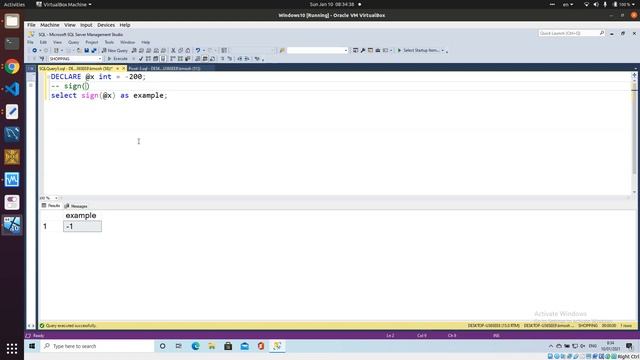Click the Show Applications grid icon
Screen dimensions: 640x360
(12, 349)
